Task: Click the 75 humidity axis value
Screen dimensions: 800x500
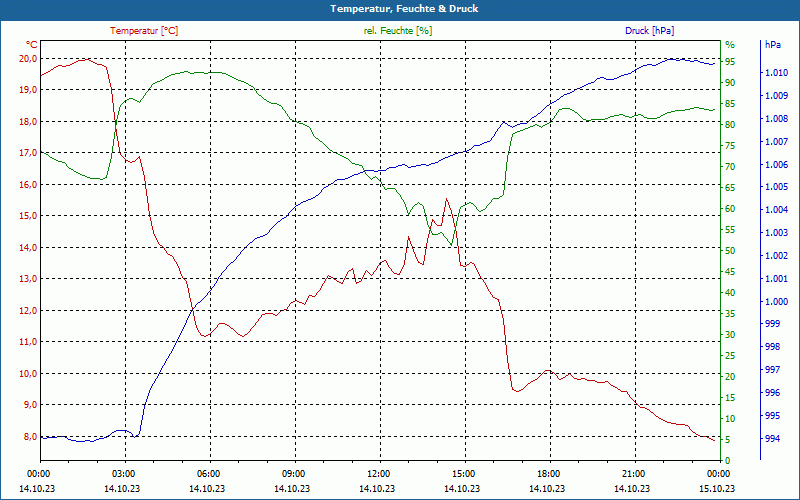Action: (730, 146)
